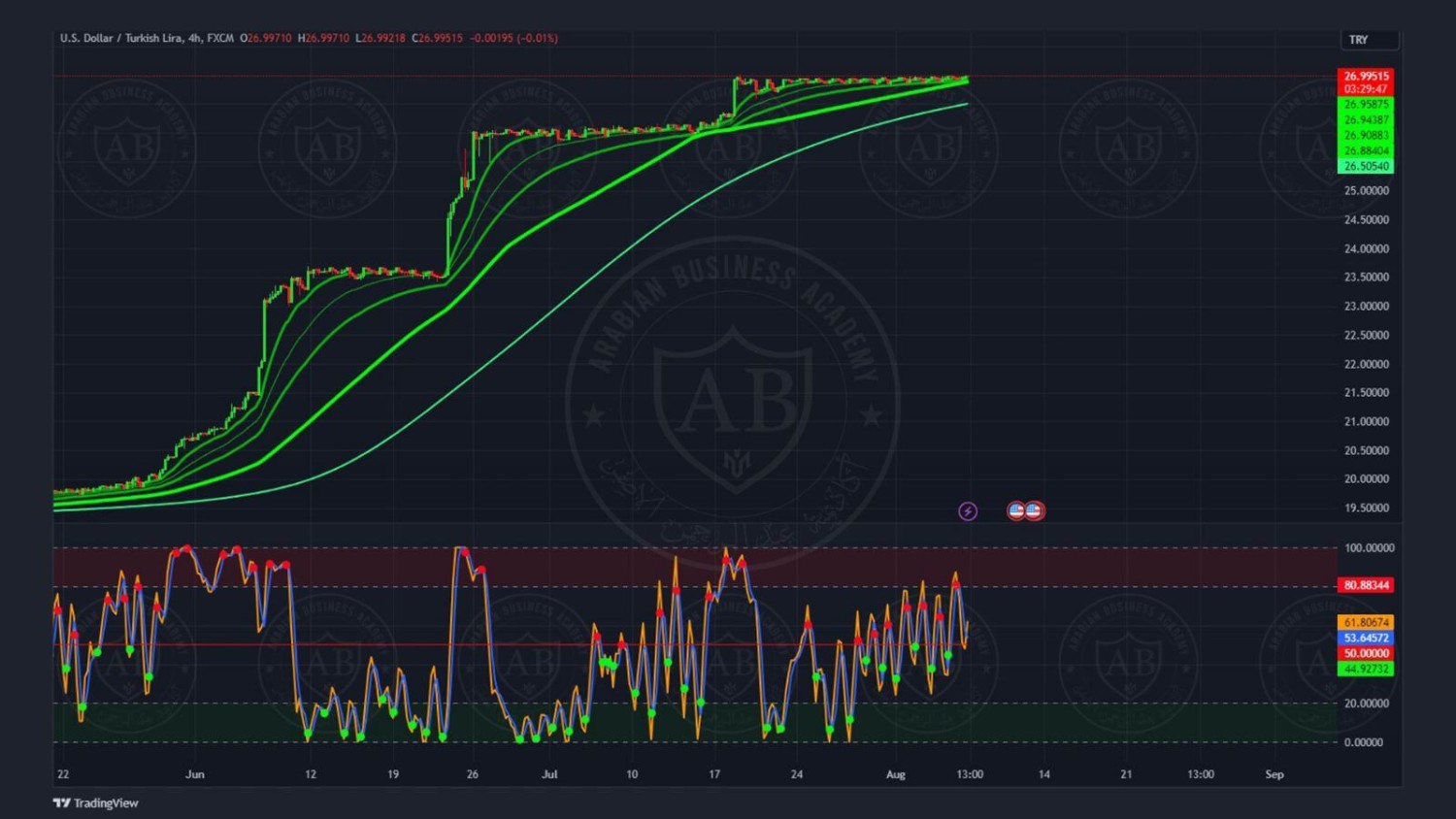The width and height of the screenshot is (1456, 819).
Task: Open the left-hand US flag event marker
Action: pyautogui.click(x=1016, y=510)
